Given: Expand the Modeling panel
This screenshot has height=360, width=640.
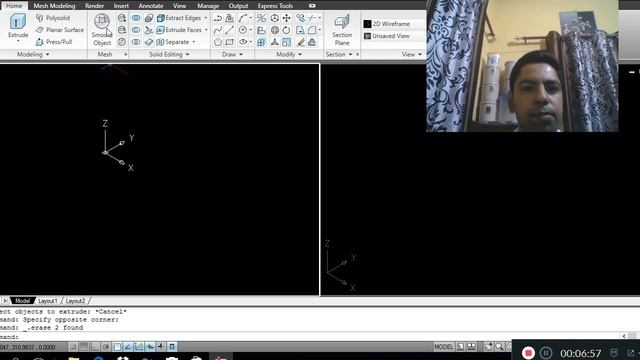Looking at the screenshot, I should (x=33, y=54).
